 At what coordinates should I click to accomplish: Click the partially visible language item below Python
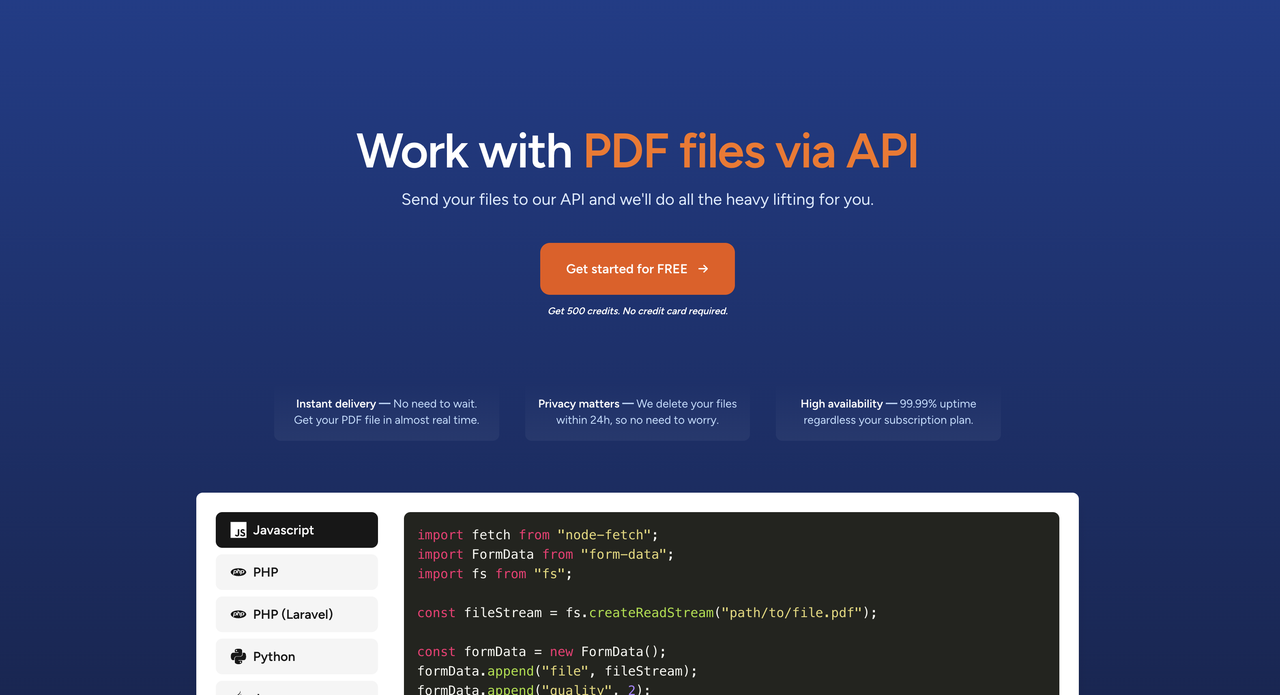[296, 690]
